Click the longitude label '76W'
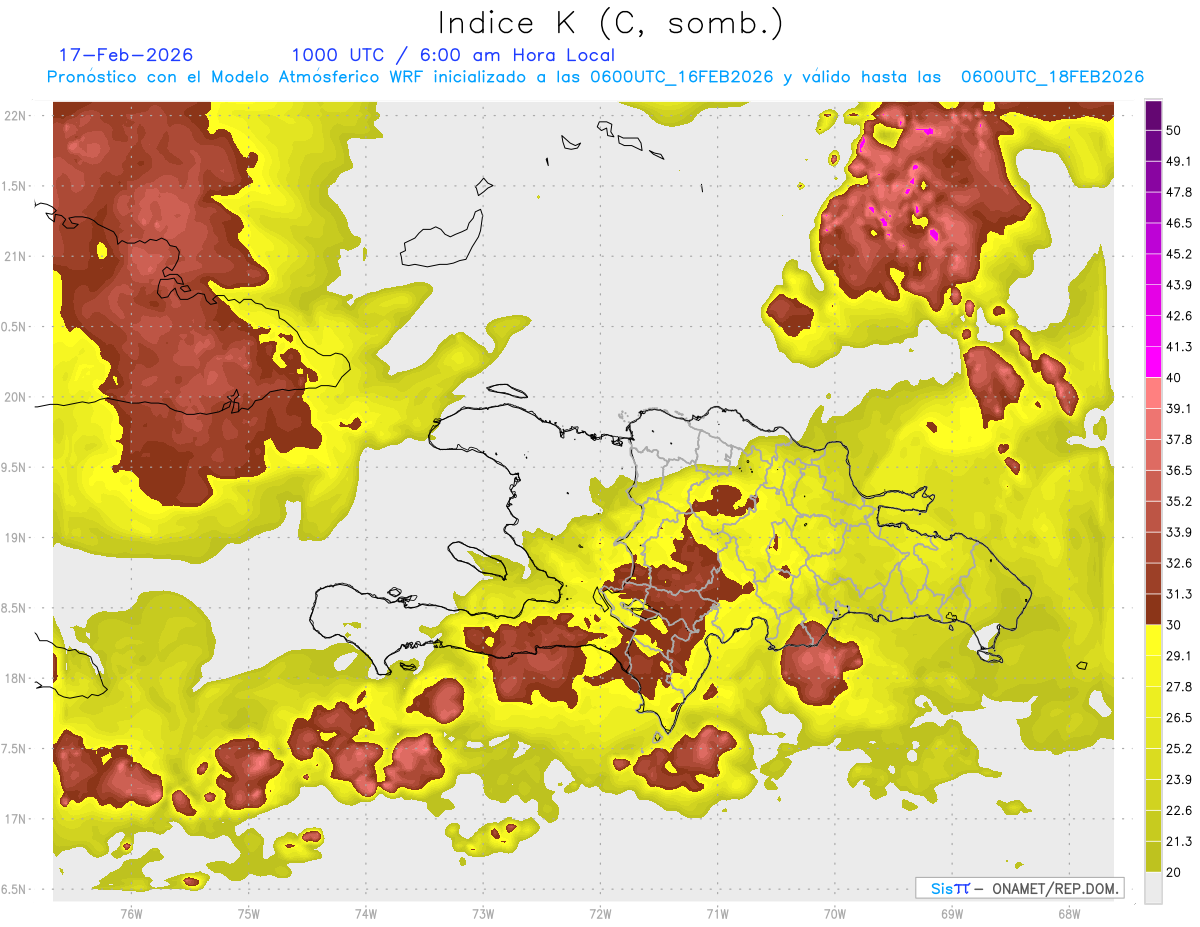Viewport: 1200px width, 927px height. [131, 914]
